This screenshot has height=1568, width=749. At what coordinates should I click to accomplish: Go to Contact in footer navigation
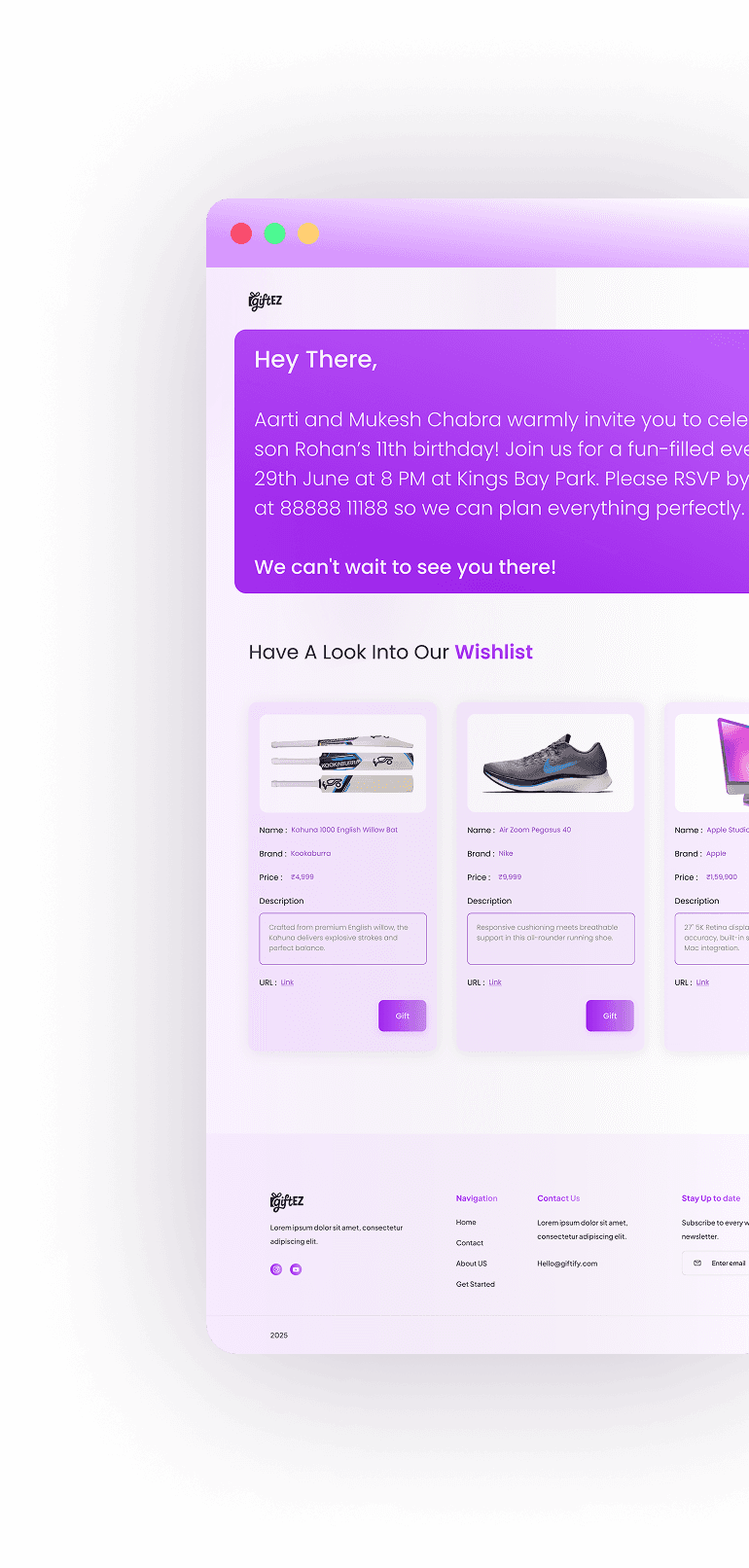(470, 1243)
